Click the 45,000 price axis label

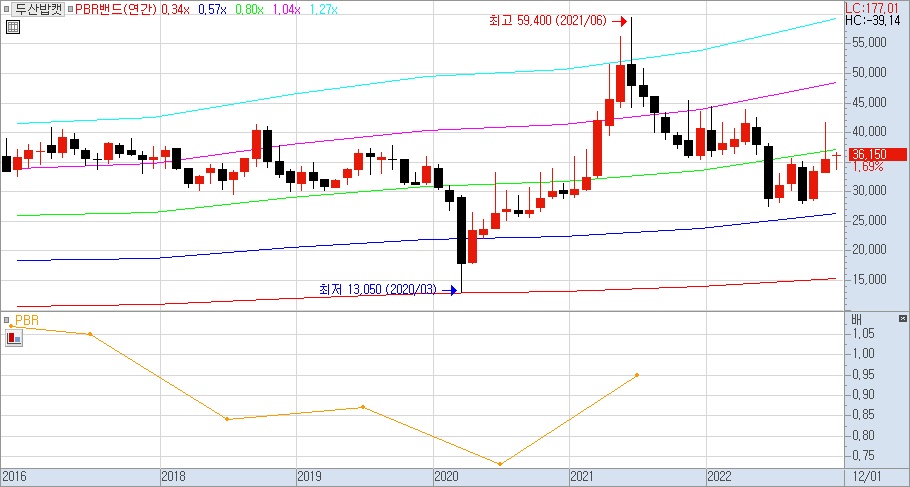pos(869,102)
